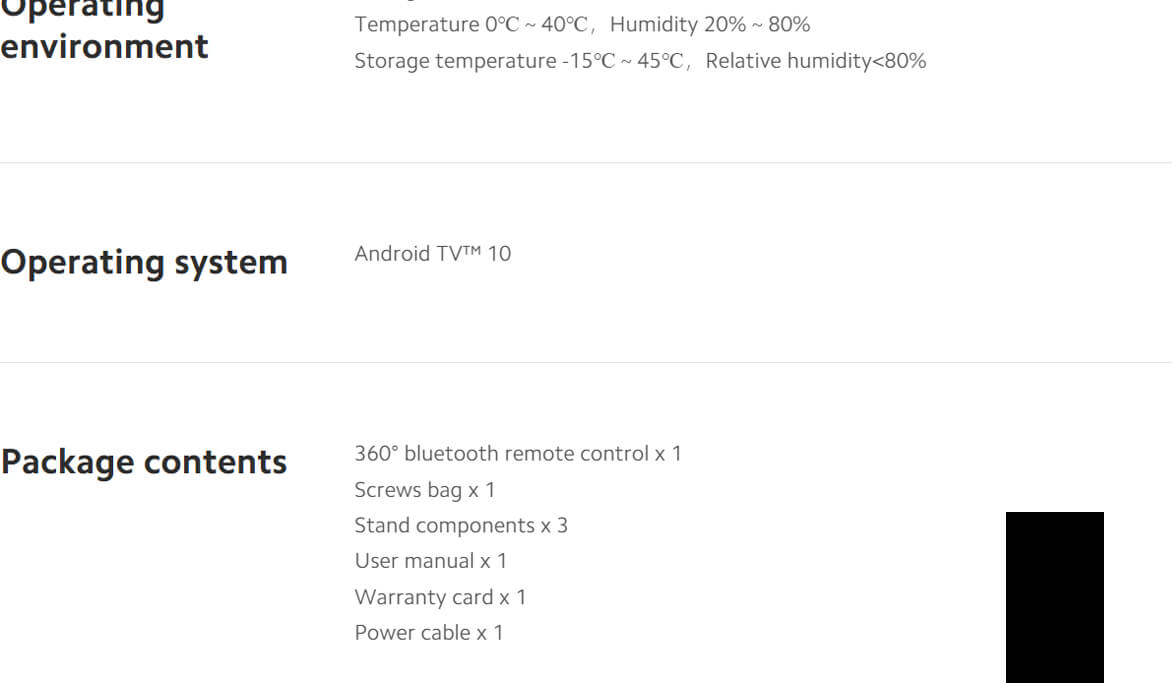Image resolution: width=1172 pixels, height=683 pixels.
Task: Click "Storage temperature -15℃ ~ 45℃" text
Action: coord(518,61)
